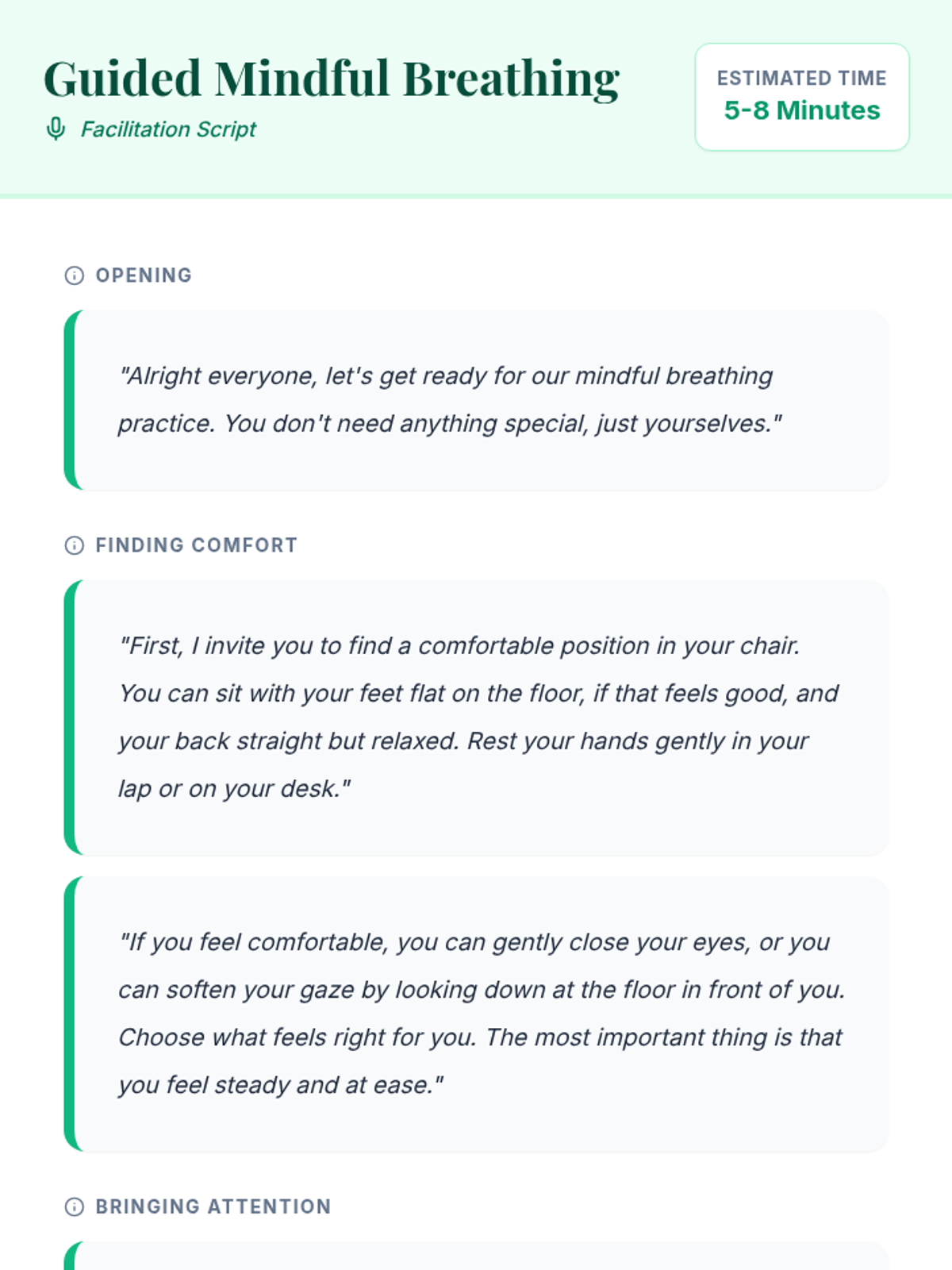Click the 'If you feel comfortable' script card

(477, 1014)
